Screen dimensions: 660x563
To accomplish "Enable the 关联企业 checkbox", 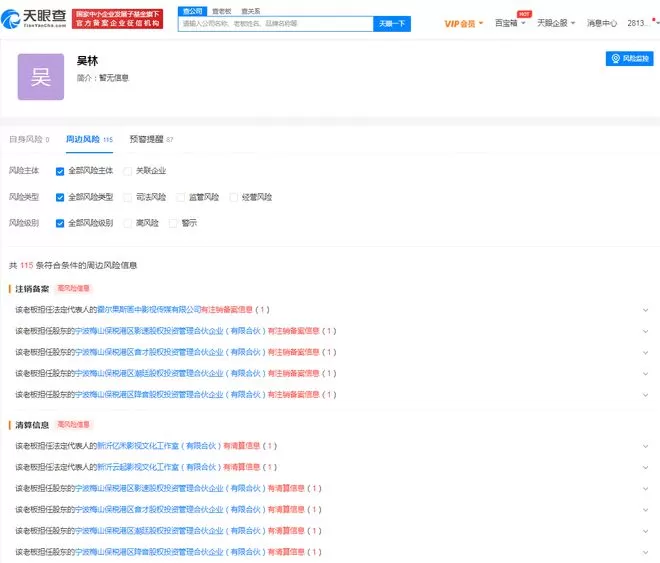I will pos(128,171).
